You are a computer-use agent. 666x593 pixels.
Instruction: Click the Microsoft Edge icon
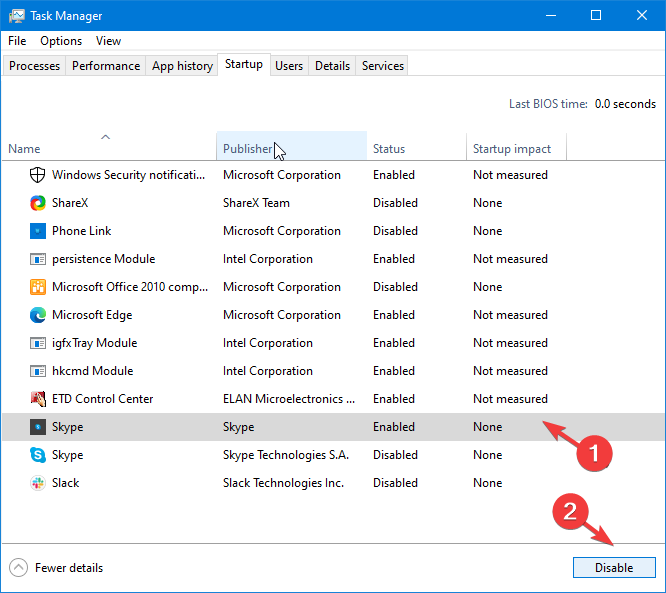point(37,315)
